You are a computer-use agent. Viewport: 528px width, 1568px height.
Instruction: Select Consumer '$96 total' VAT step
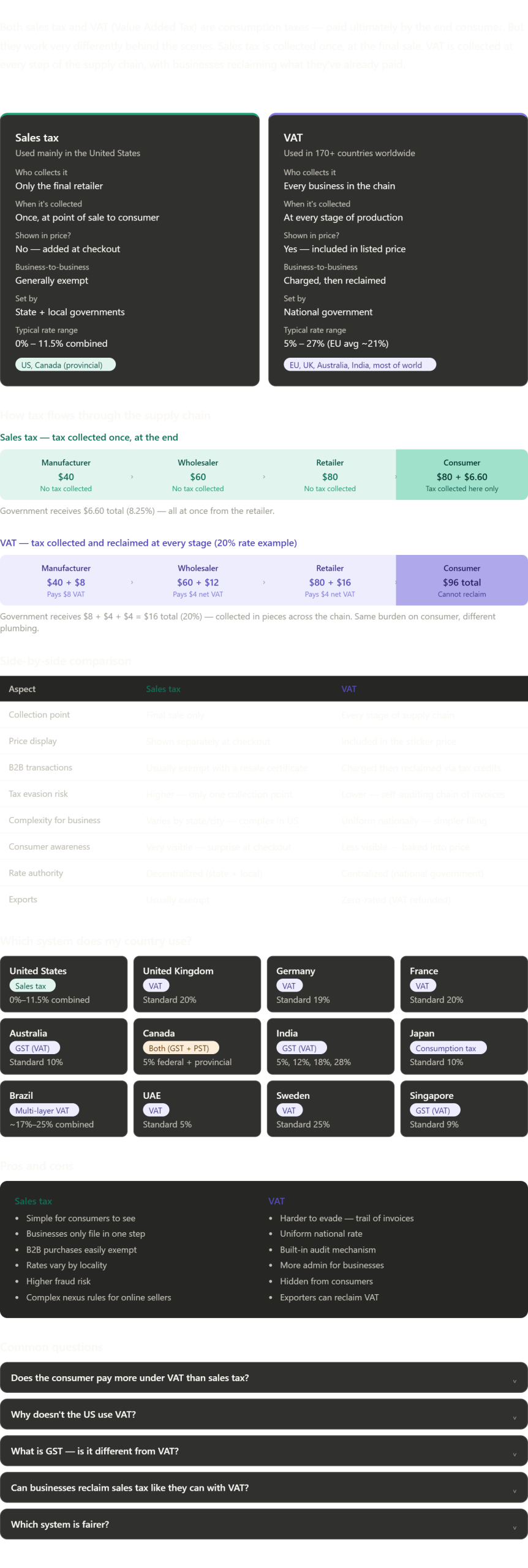click(x=461, y=581)
